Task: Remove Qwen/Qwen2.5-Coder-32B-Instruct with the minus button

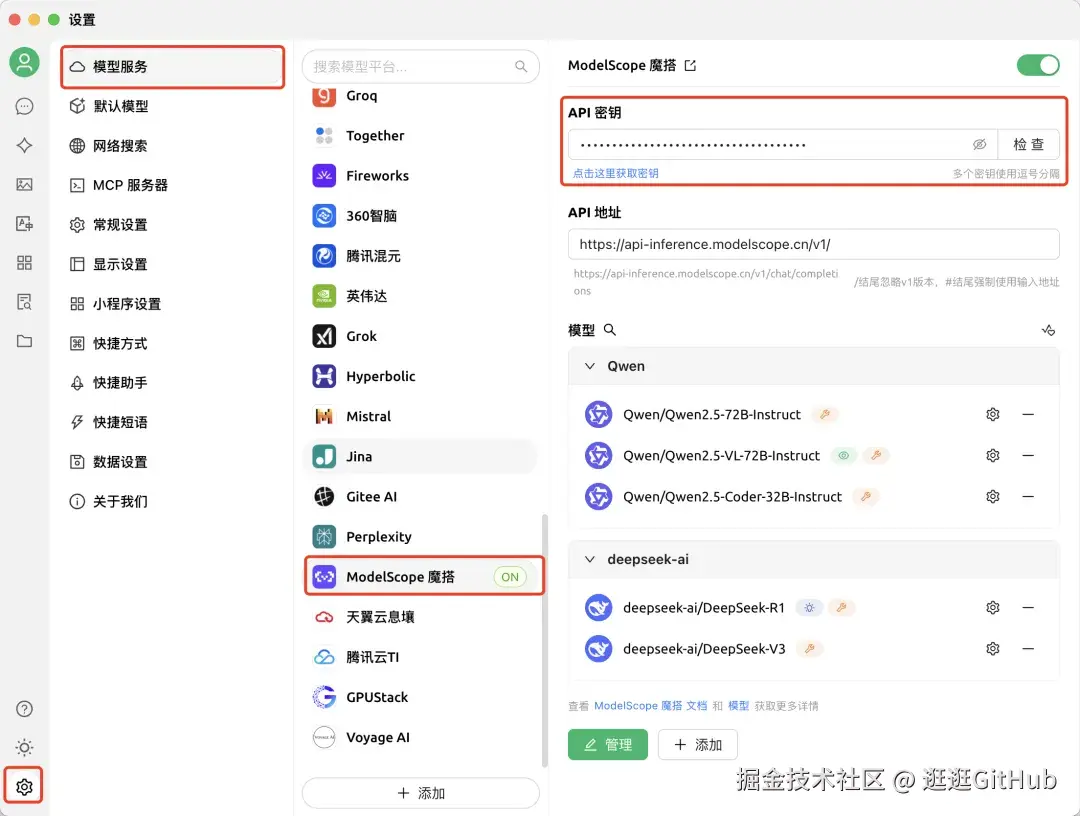Action: pyautogui.click(x=1028, y=495)
